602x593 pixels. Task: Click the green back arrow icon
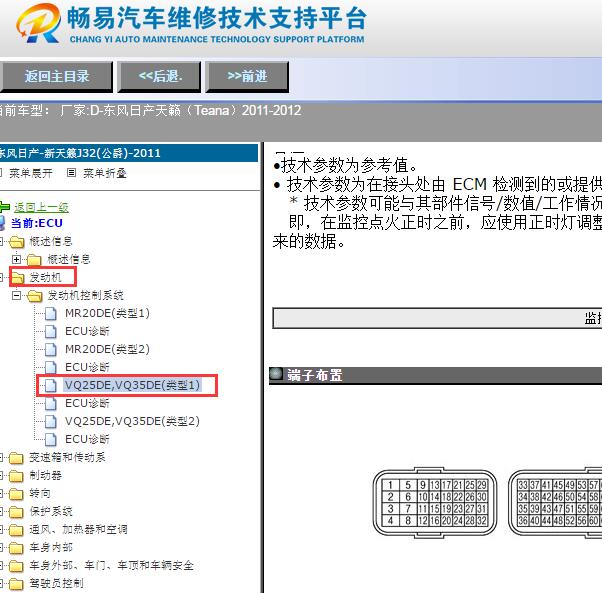pyautogui.click(x=4, y=207)
